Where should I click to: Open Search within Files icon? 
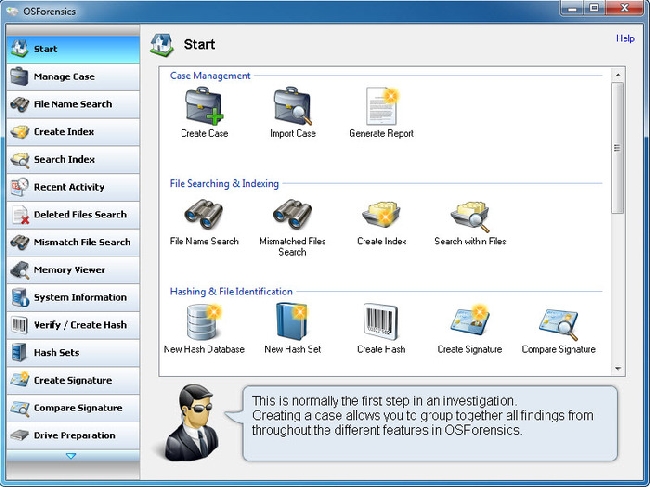coord(470,214)
